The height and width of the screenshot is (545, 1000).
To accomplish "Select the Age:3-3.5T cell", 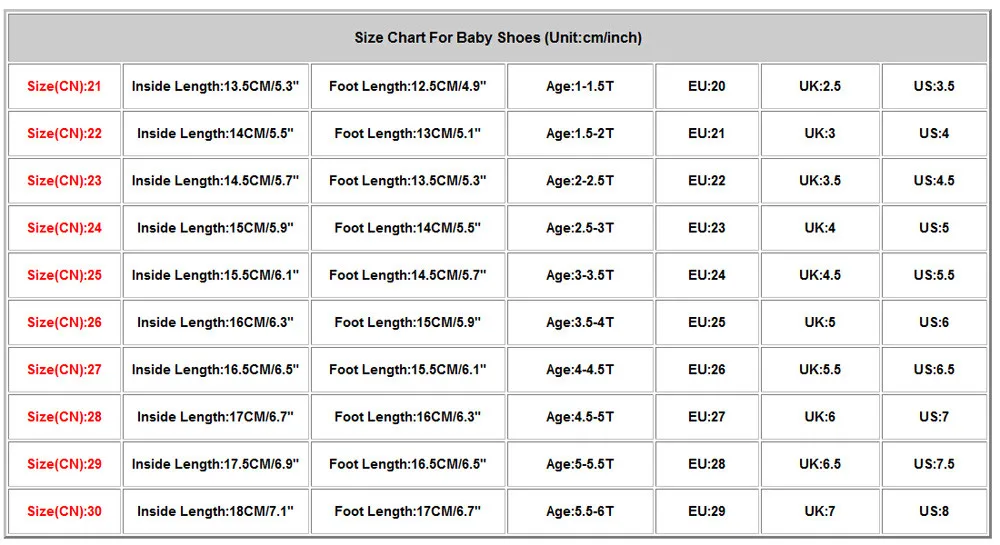I will coord(580,275).
